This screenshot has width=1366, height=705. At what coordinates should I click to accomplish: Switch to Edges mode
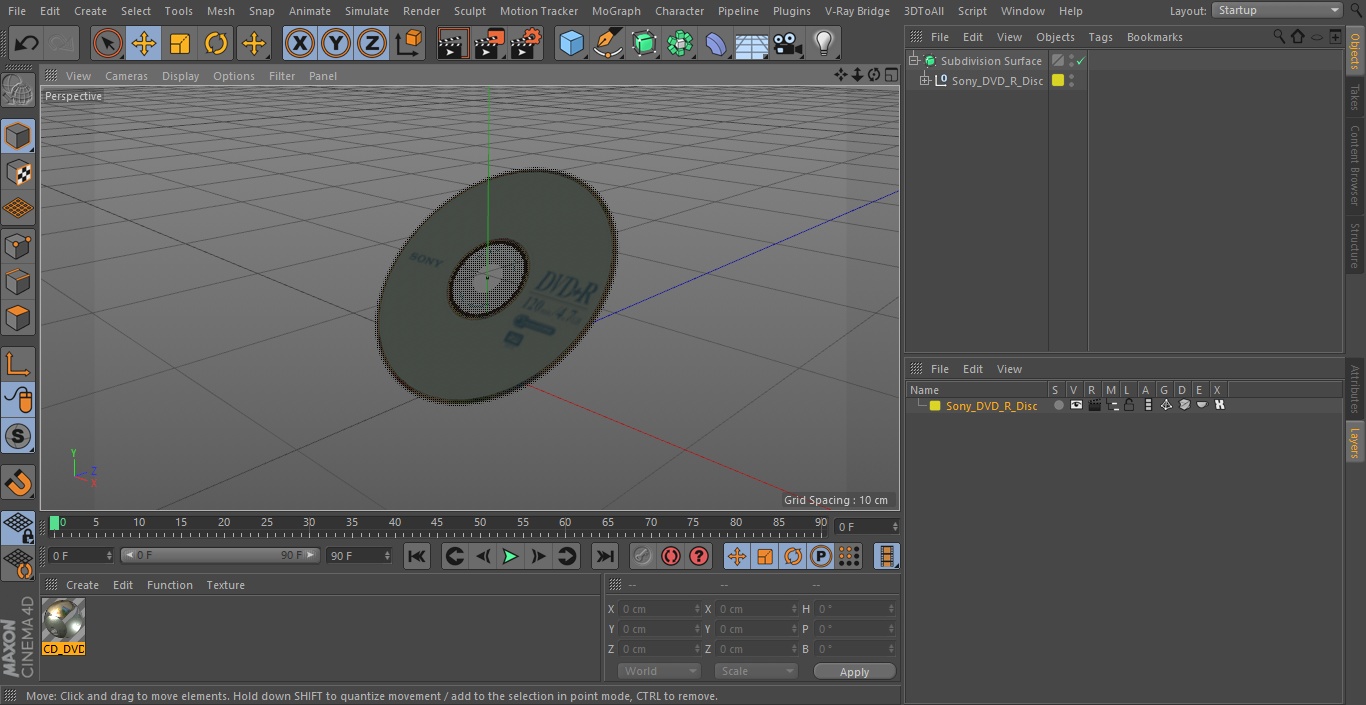[x=18, y=282]
